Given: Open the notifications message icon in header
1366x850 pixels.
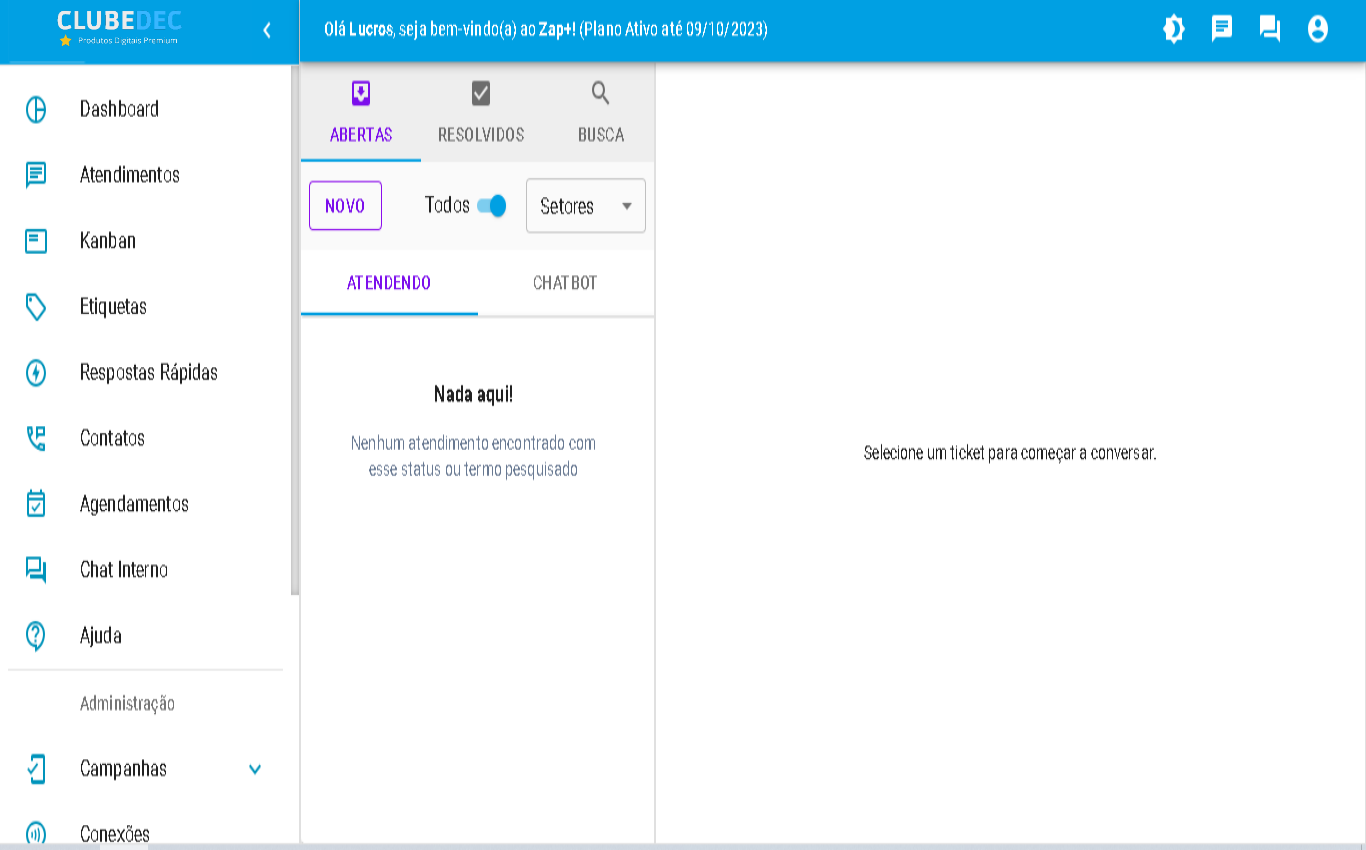Looking at the screenshot, I should pyautogui.click(x=1222, y=29).
